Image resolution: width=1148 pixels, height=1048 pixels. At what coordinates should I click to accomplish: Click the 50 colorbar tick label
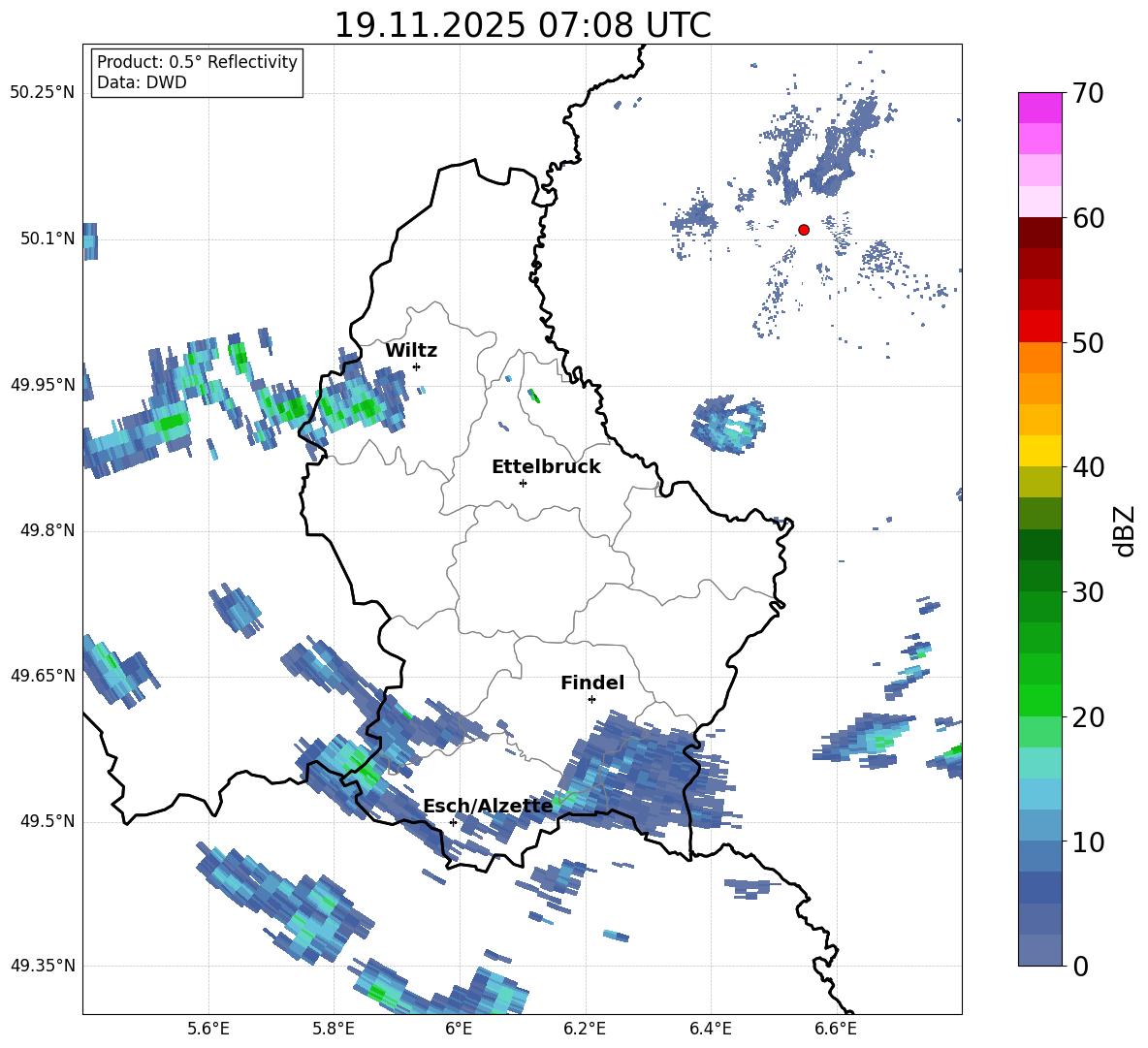click(1088, 342)
